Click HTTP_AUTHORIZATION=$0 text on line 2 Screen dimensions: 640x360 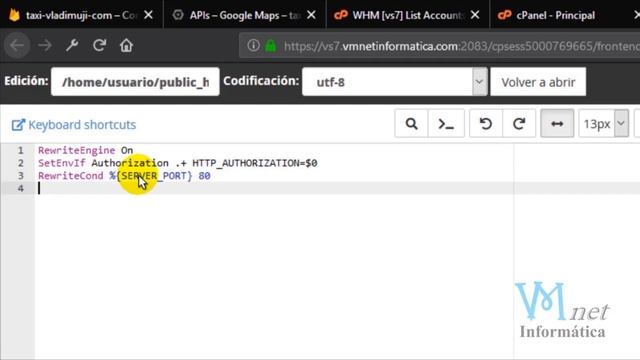pos(255,163)
